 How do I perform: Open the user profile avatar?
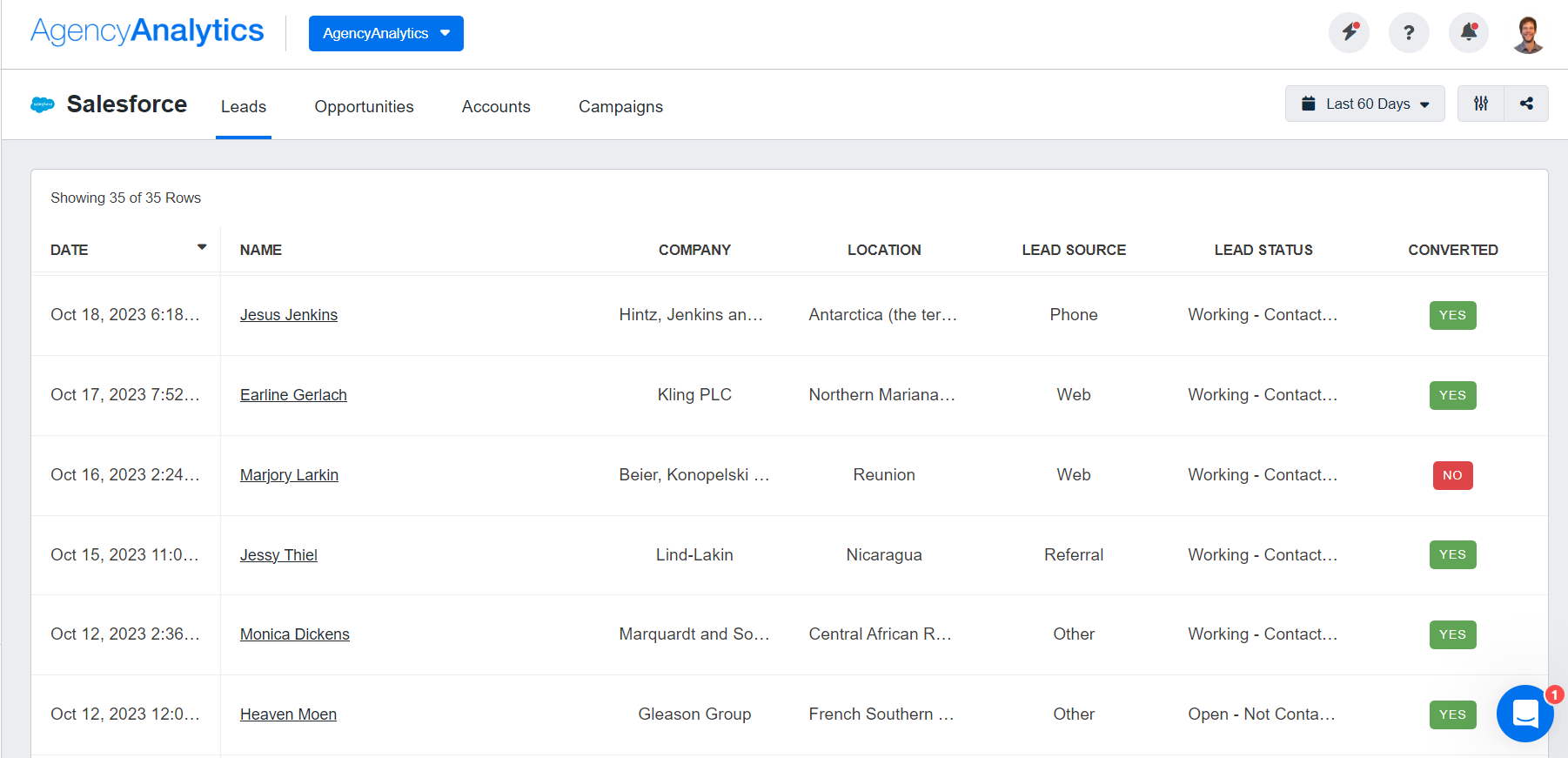click(1528, 35)
